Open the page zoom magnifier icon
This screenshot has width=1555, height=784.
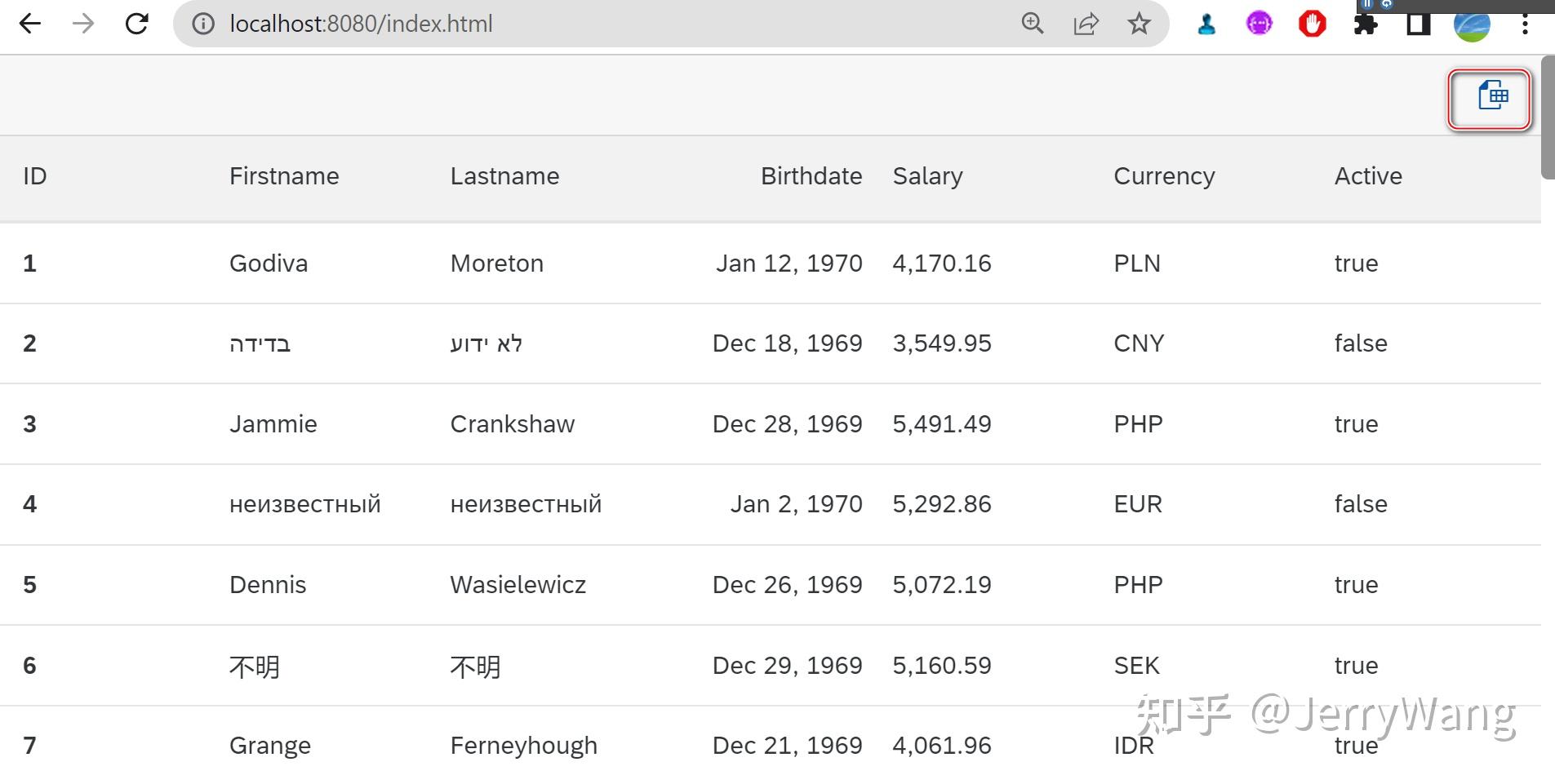1033,24
